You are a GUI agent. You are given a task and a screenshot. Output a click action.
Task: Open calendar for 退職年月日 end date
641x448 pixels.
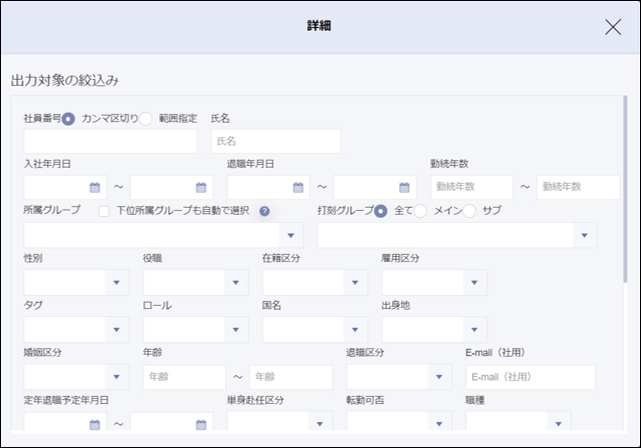pos(404,187)
